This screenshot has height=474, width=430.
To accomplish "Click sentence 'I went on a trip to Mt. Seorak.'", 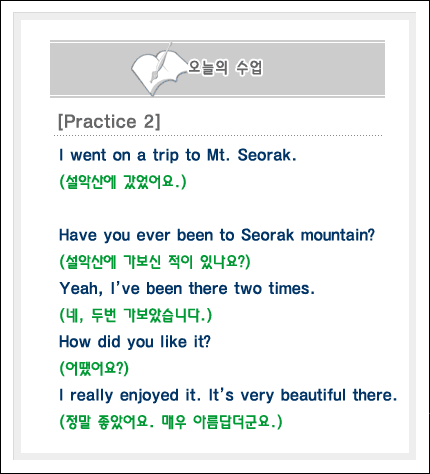I will 177,155.
